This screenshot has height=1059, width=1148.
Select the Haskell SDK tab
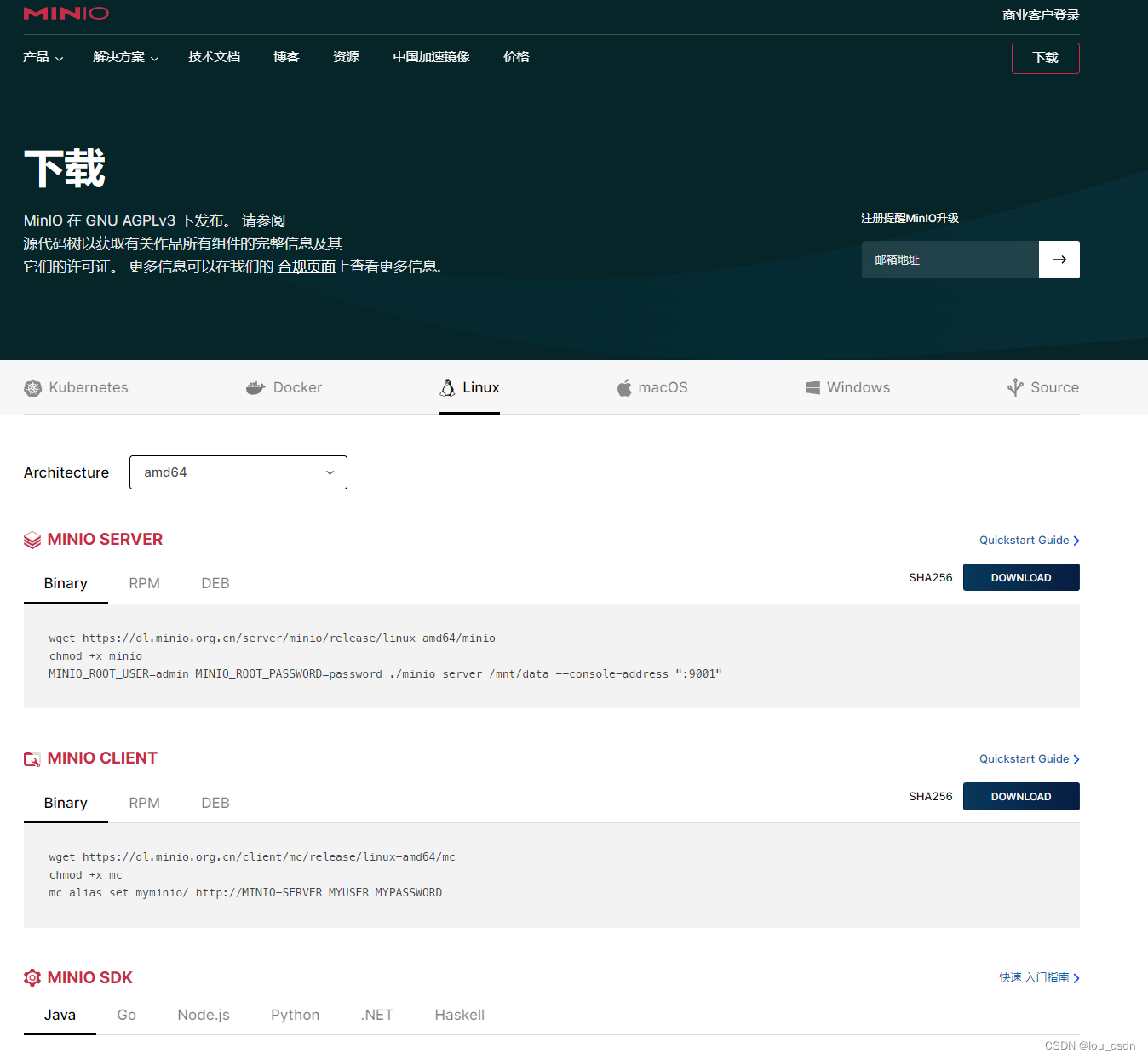[x=460, y=1015]
